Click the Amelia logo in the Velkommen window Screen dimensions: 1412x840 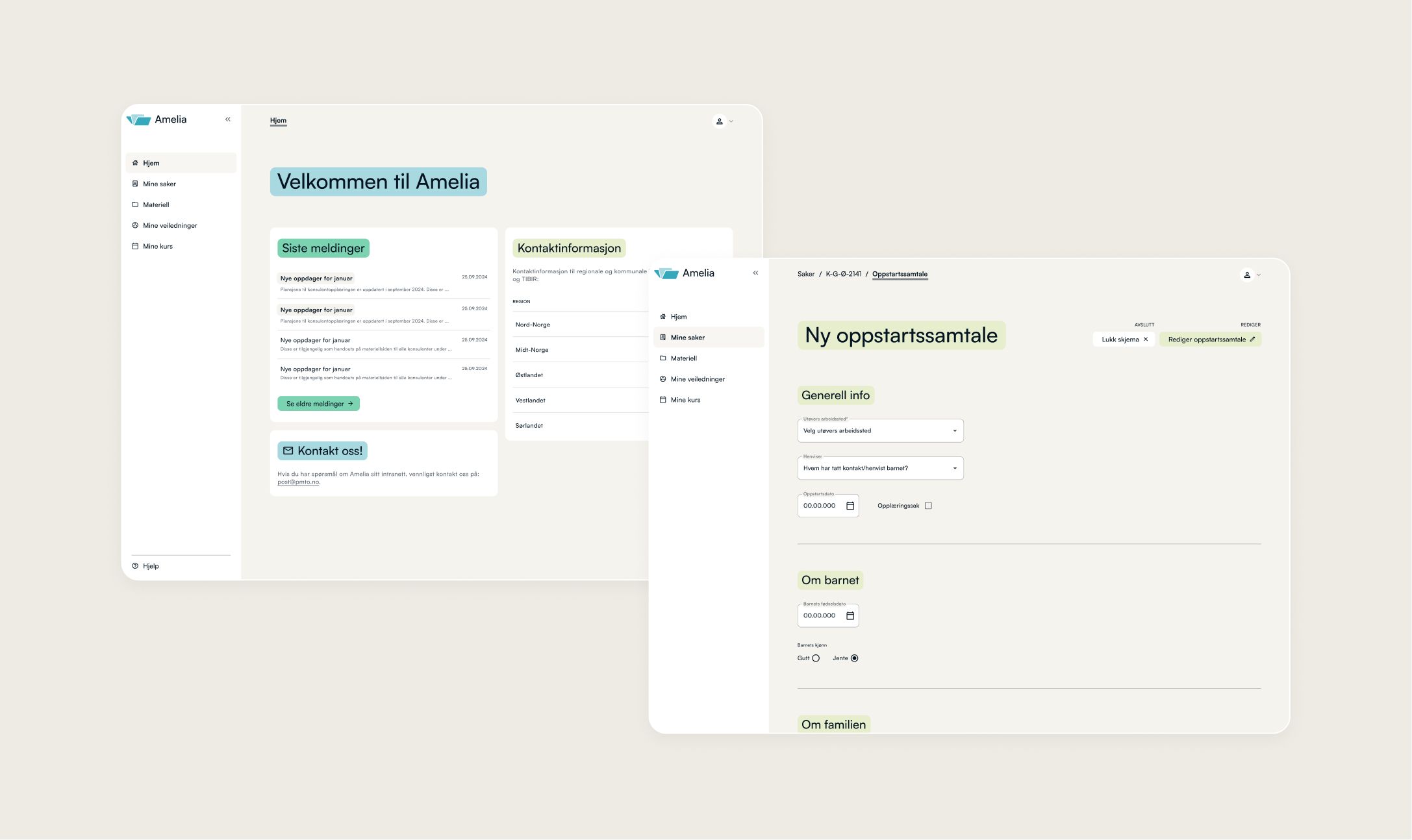[157, 119]
